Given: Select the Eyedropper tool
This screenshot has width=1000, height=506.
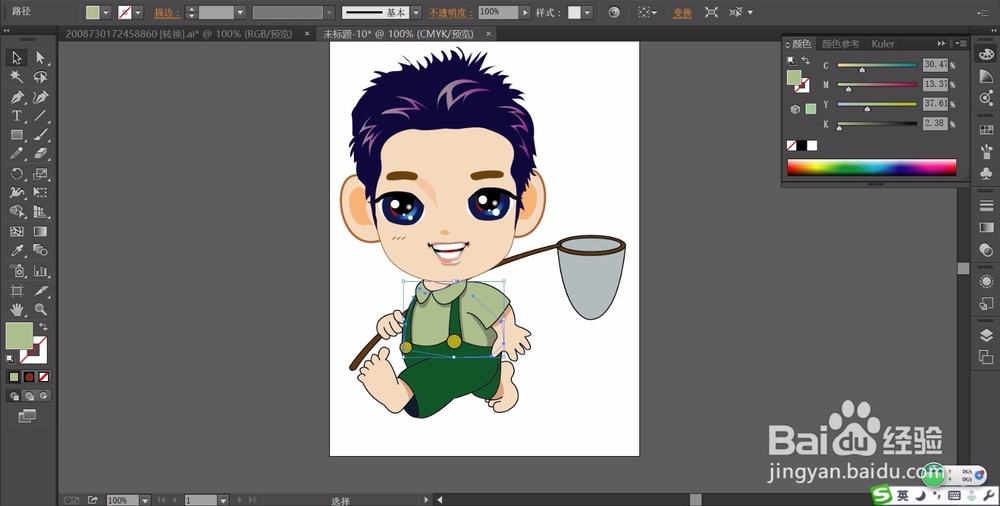Looking at the screenshot, I should point(17,250).
